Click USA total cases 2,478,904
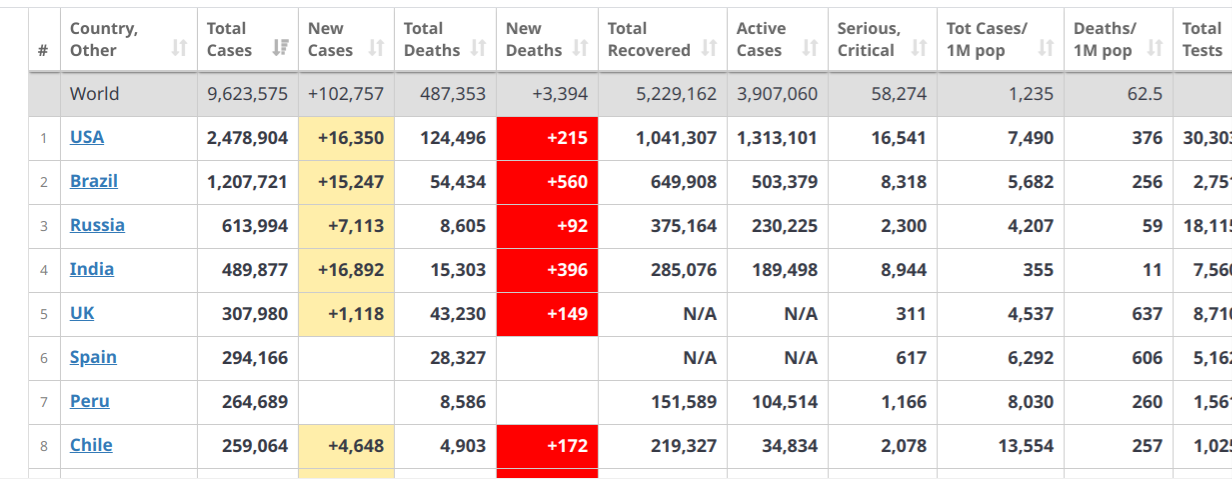The image size is (1232, 479). [x=247, y=138]
